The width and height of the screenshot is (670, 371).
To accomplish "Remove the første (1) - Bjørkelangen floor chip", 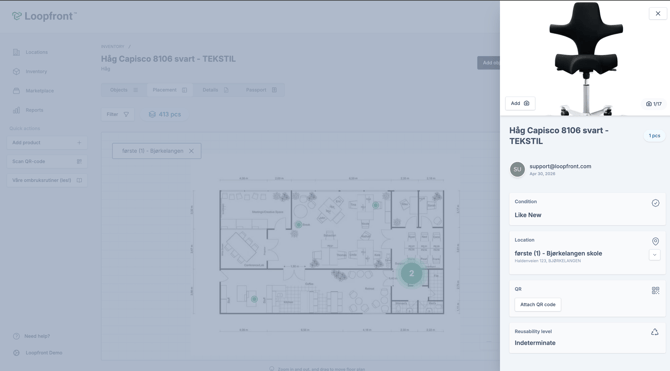I will pos(191,151).
